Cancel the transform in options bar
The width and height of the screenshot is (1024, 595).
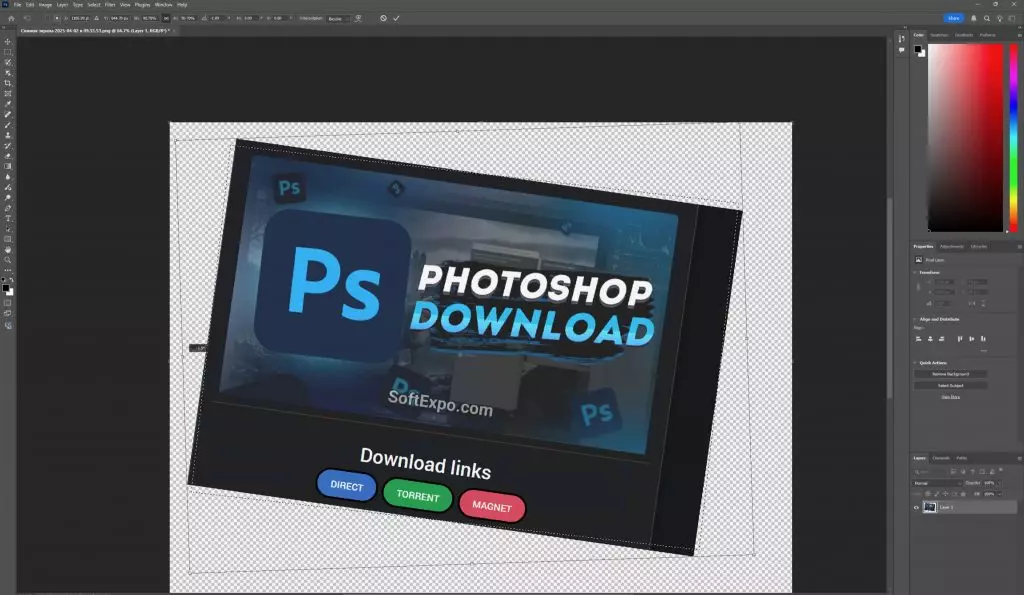point(383,18)
